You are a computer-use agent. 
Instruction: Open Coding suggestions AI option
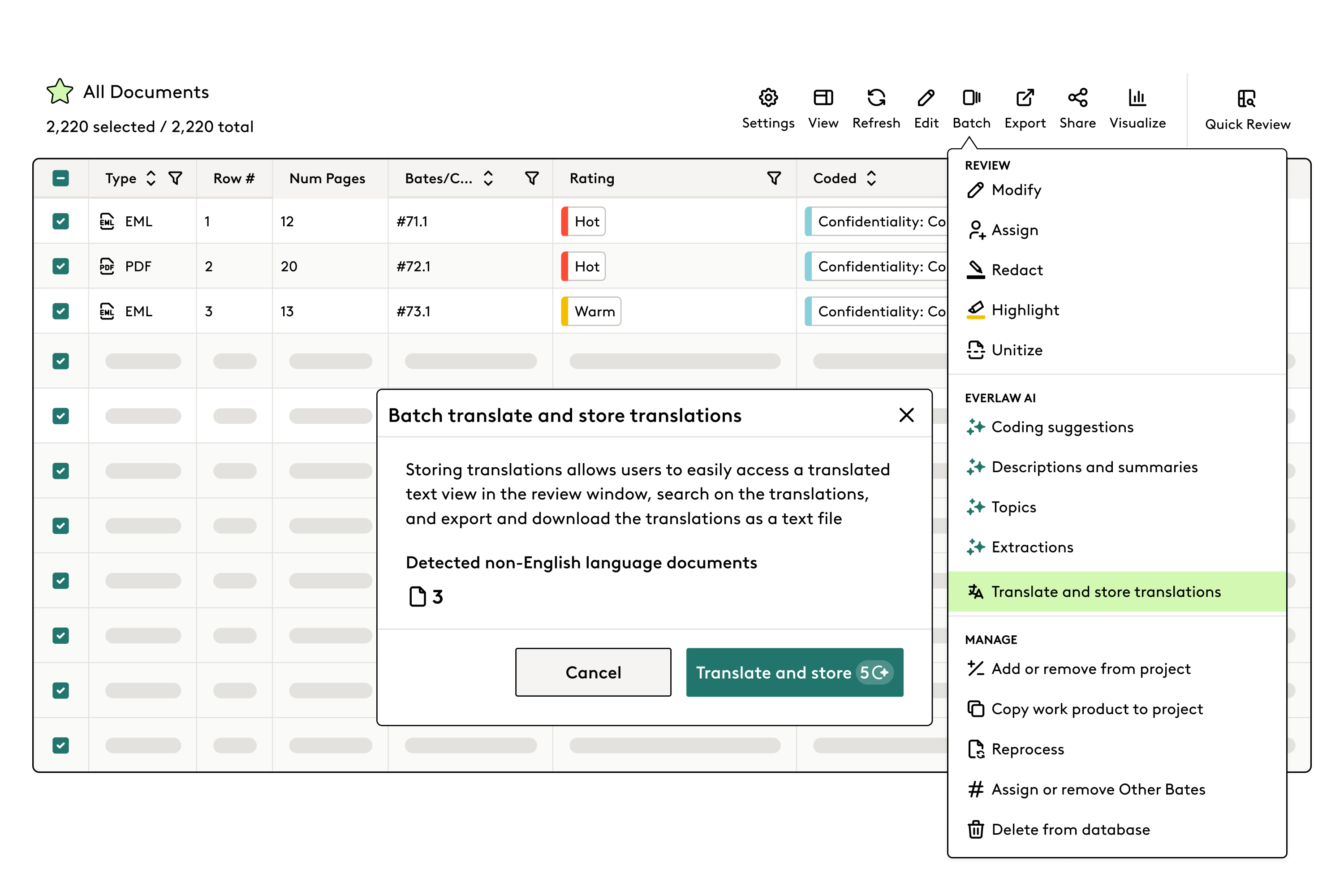[1117, 427]
